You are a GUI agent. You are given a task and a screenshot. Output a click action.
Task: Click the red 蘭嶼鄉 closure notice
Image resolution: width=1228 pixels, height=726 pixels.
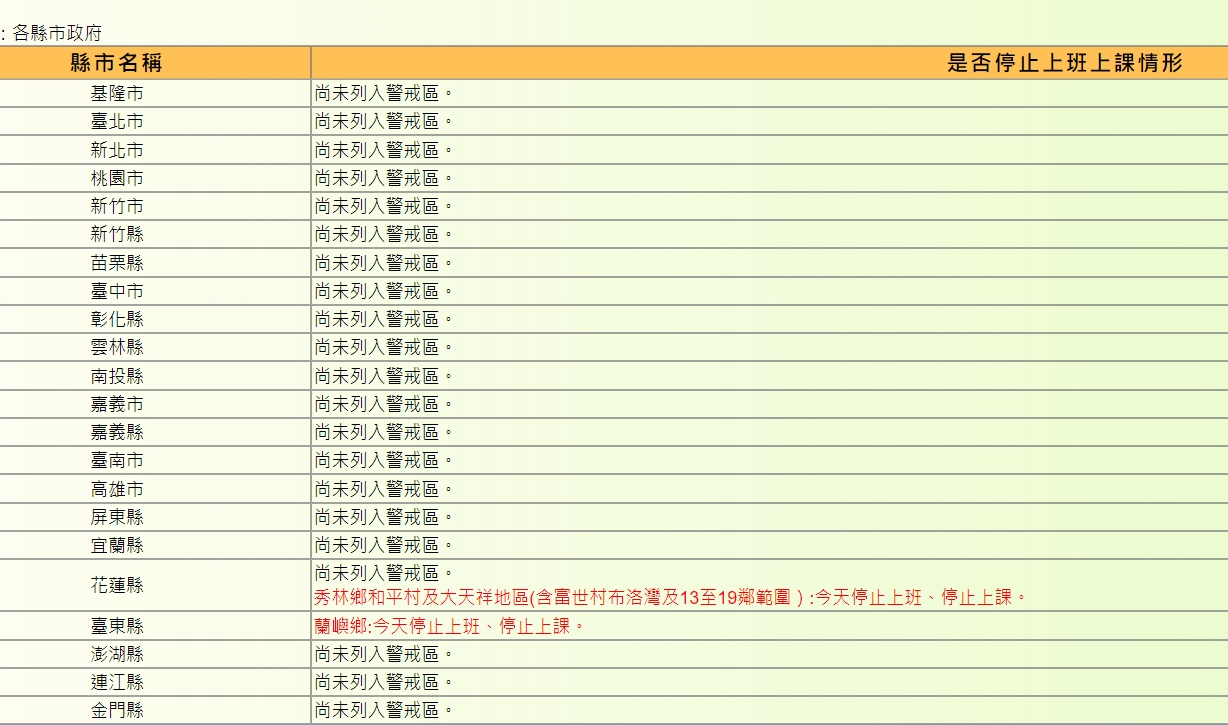coord(448,626)
